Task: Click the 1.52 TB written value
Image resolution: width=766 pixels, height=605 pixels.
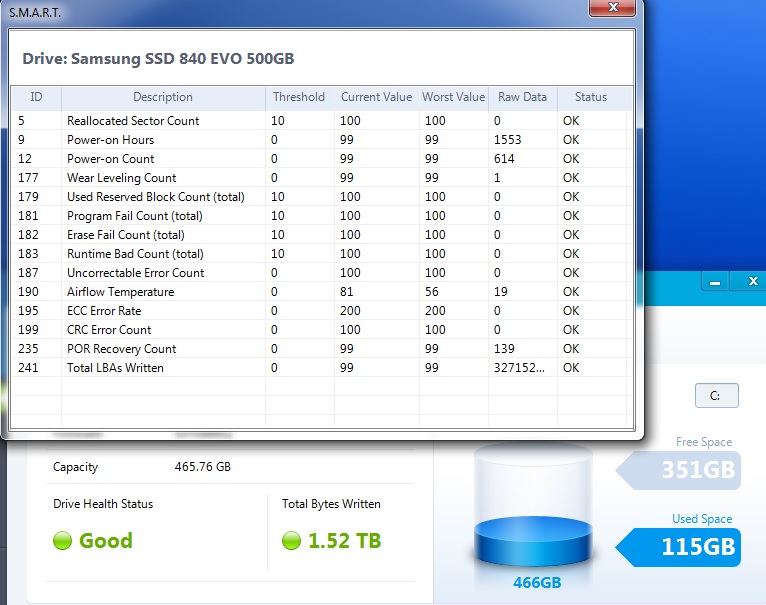Action: [x=344, y=540]
